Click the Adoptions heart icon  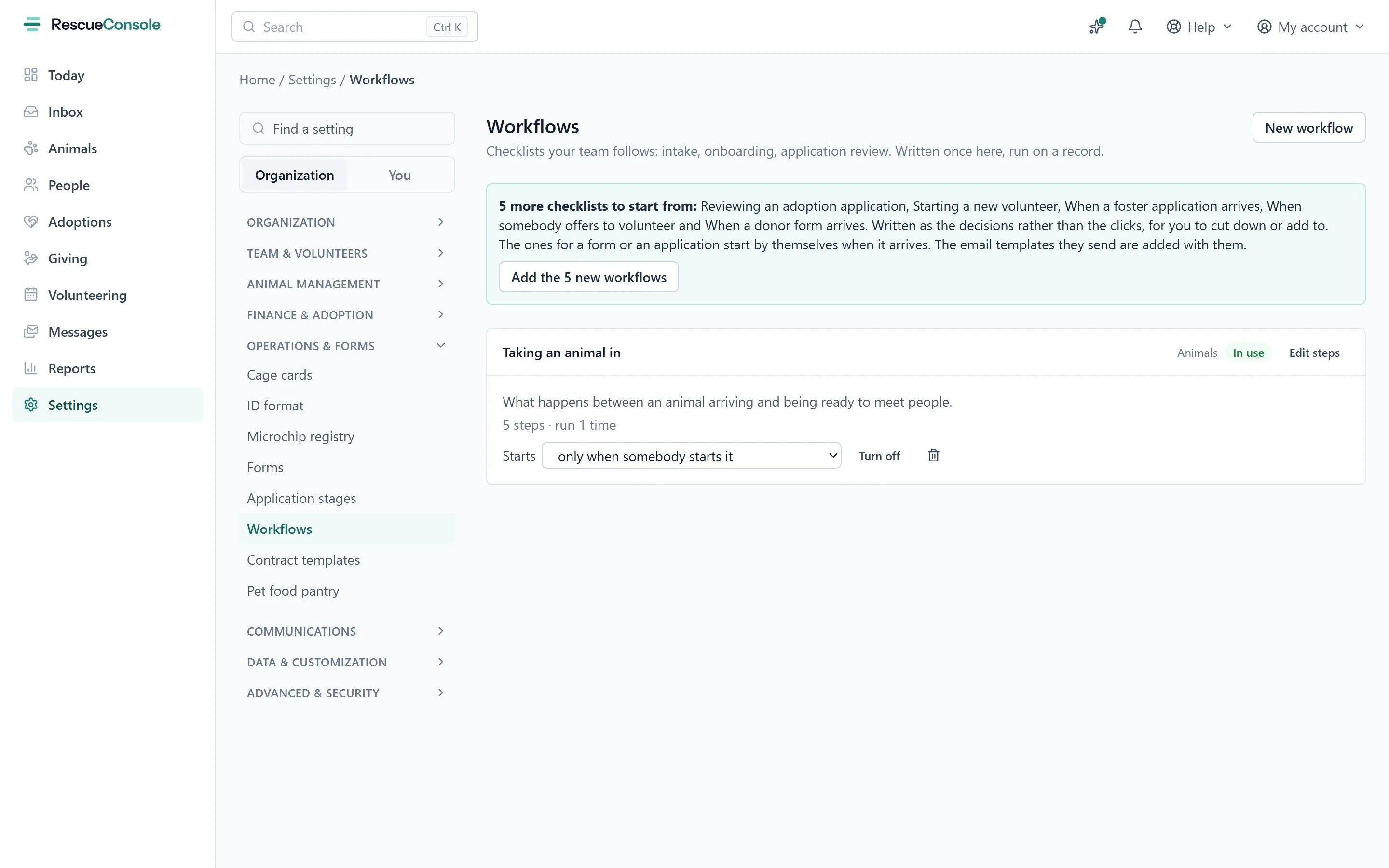pyautogui.click(x=31, y=222)
